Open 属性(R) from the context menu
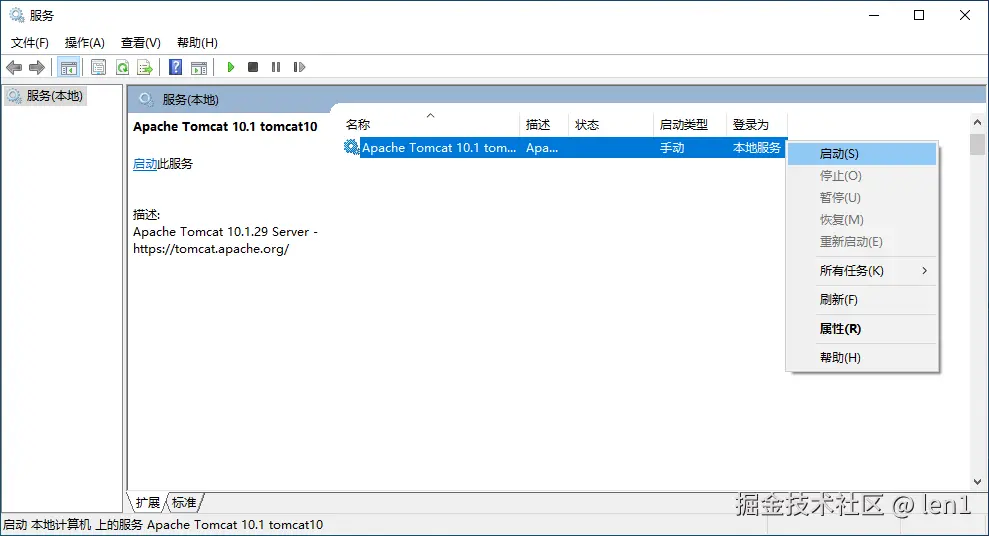This screenshot has width=989, height=536. 862,329
